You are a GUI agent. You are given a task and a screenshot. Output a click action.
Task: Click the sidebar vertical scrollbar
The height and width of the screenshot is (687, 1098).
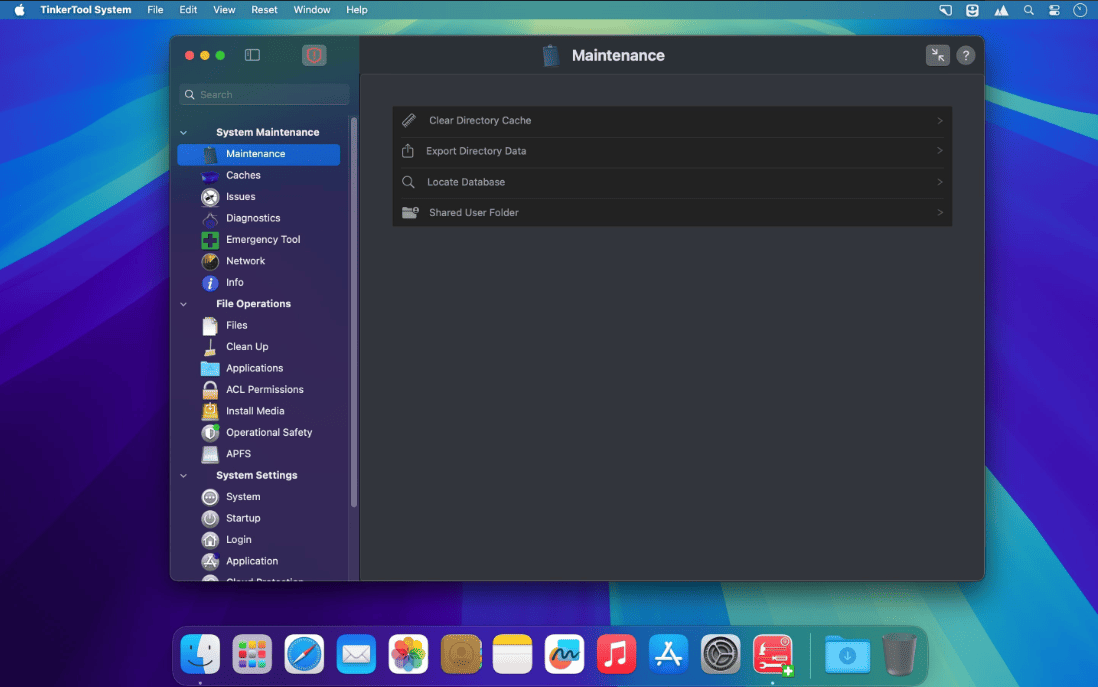[354, 312]
